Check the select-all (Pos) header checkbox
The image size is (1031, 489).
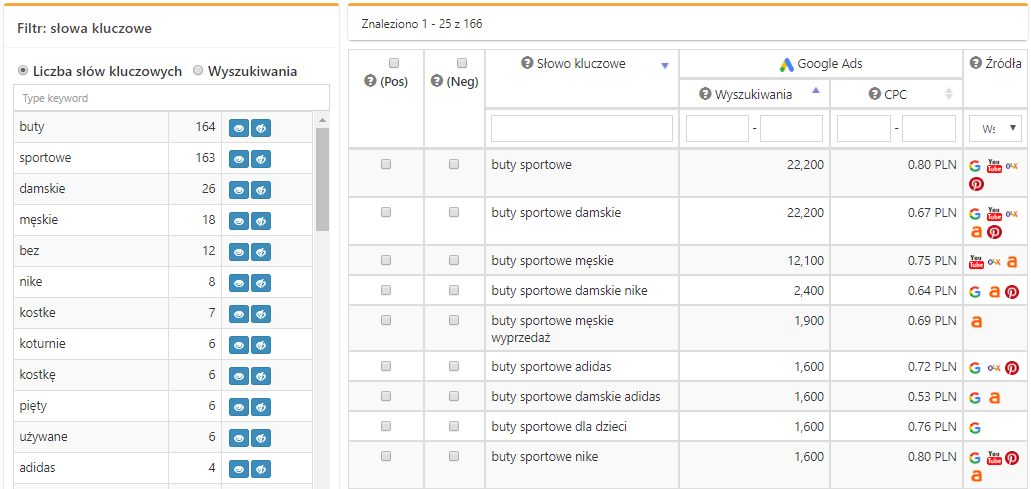393,63
